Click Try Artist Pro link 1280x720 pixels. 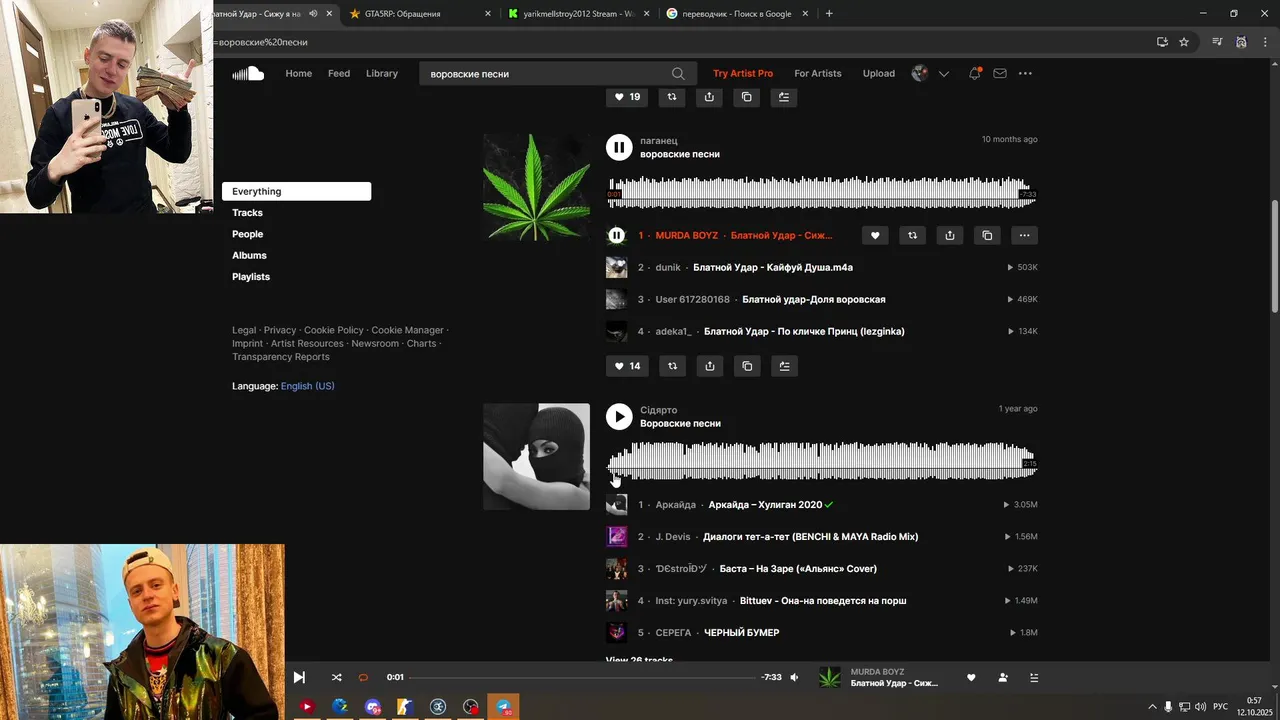point(743,73)
